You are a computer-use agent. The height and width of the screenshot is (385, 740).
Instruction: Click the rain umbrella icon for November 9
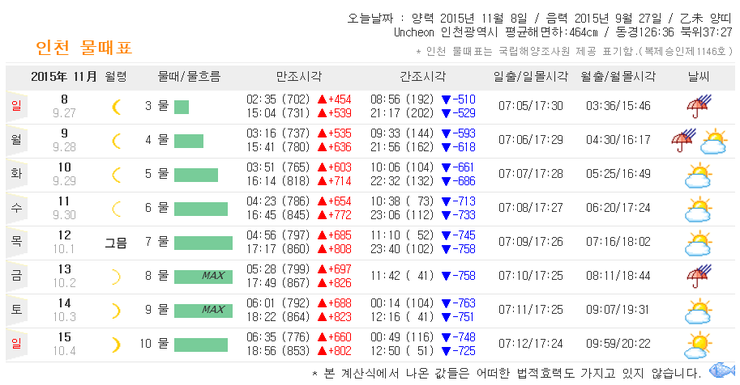pos(684,140)
